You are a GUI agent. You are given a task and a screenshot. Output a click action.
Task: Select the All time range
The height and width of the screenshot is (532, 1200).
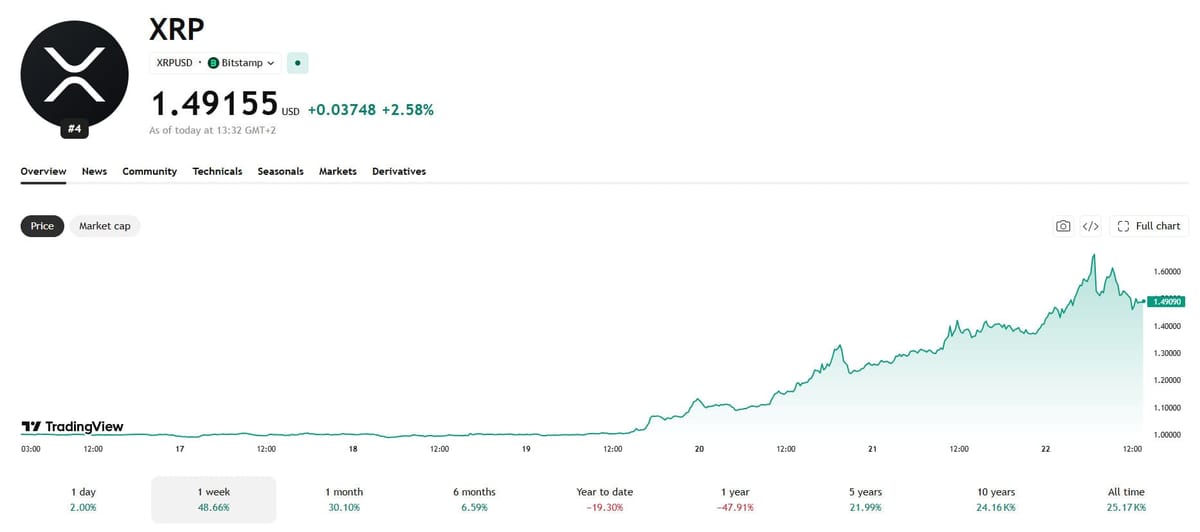coord(1126,499)
